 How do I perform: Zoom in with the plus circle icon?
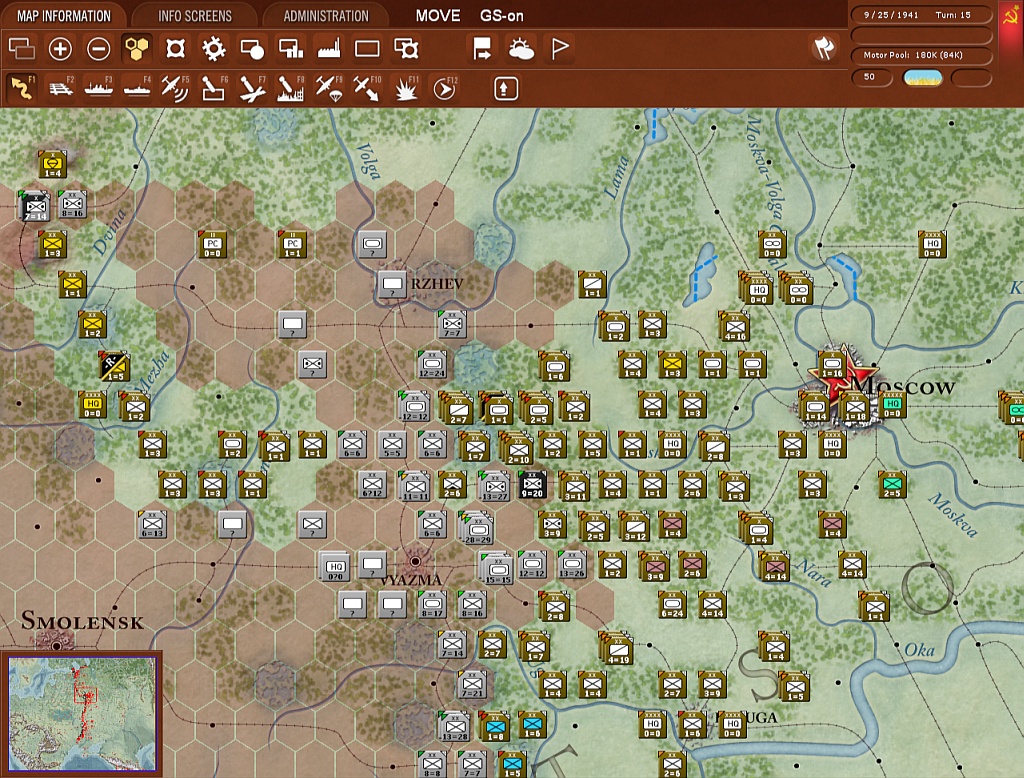(60, 48)
